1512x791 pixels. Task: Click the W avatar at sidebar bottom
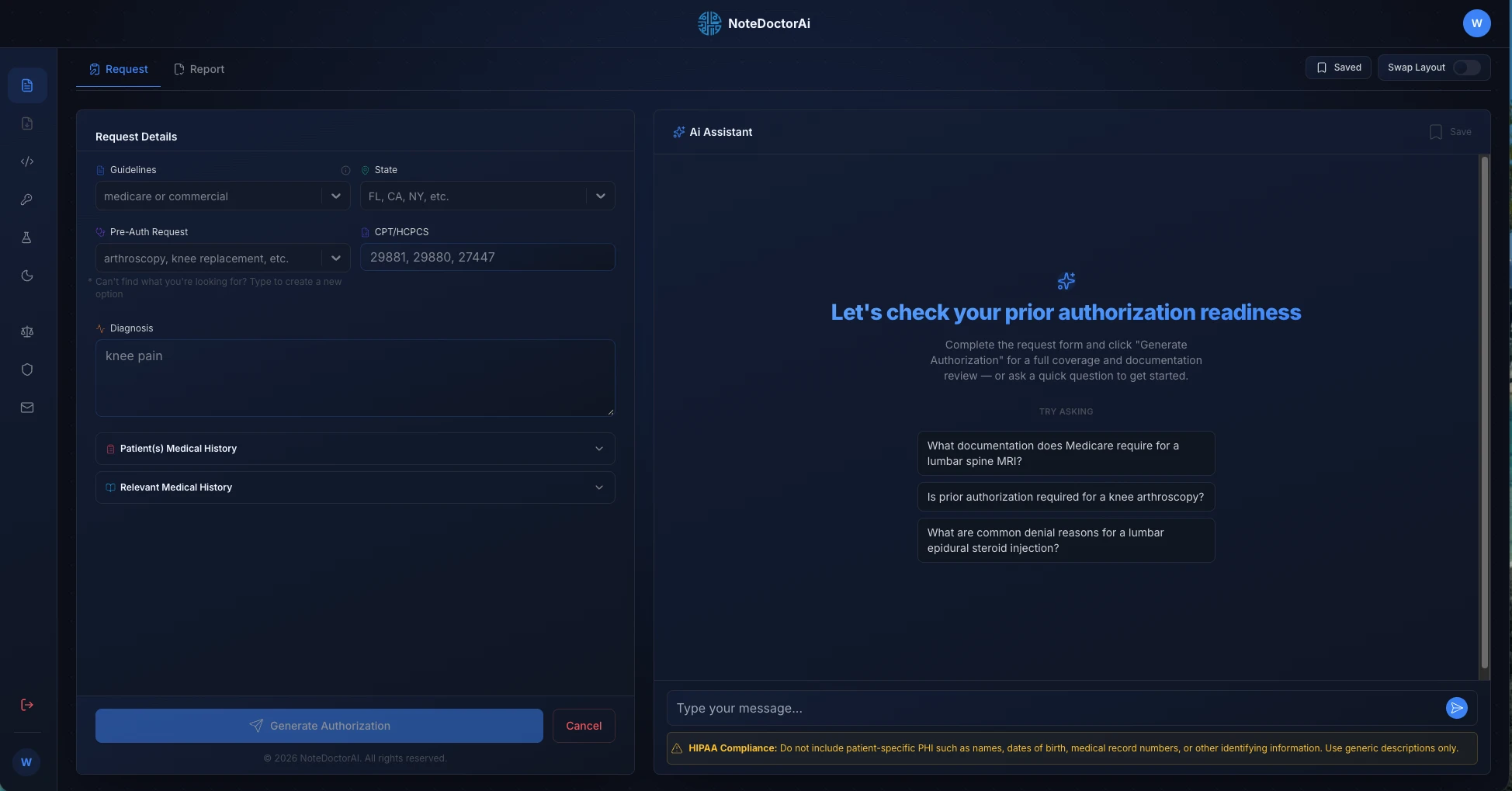pos(26,762)
